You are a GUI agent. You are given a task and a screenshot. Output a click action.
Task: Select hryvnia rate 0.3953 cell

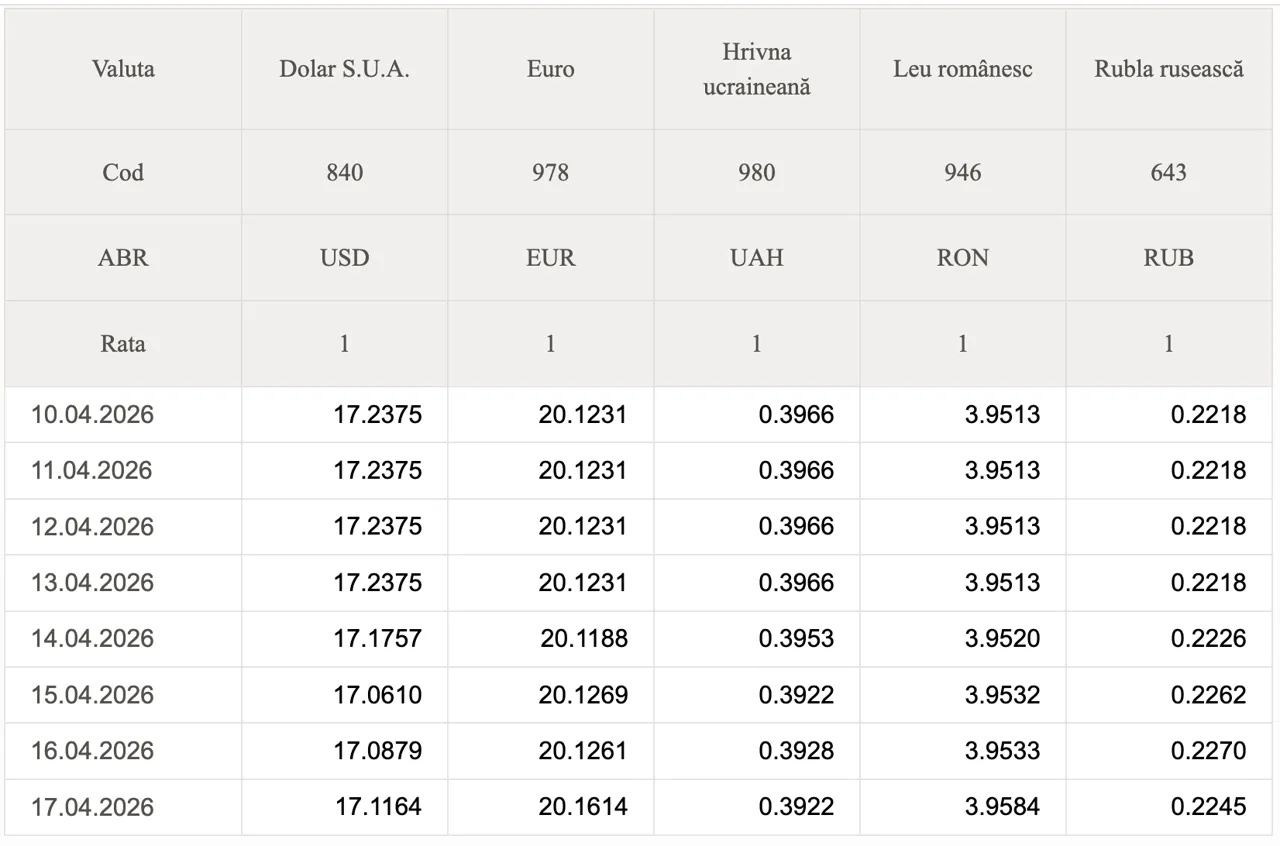pyautogui.click(x=796, y=638)
